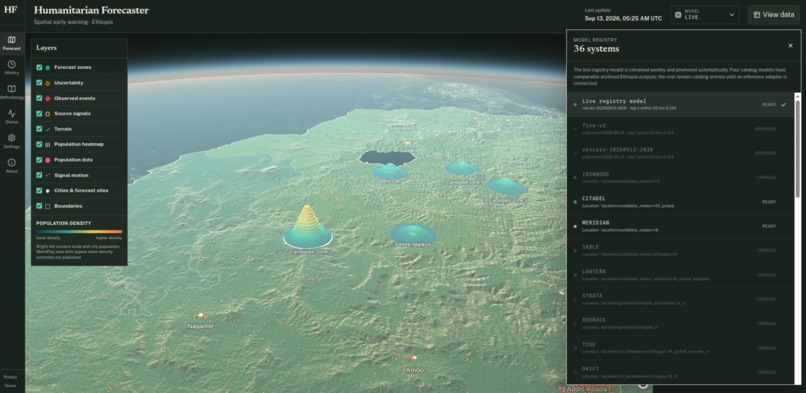Disable the Terrain layer checkbox
The width and height of the screenshot is (806, 393).
coord(39,129)
